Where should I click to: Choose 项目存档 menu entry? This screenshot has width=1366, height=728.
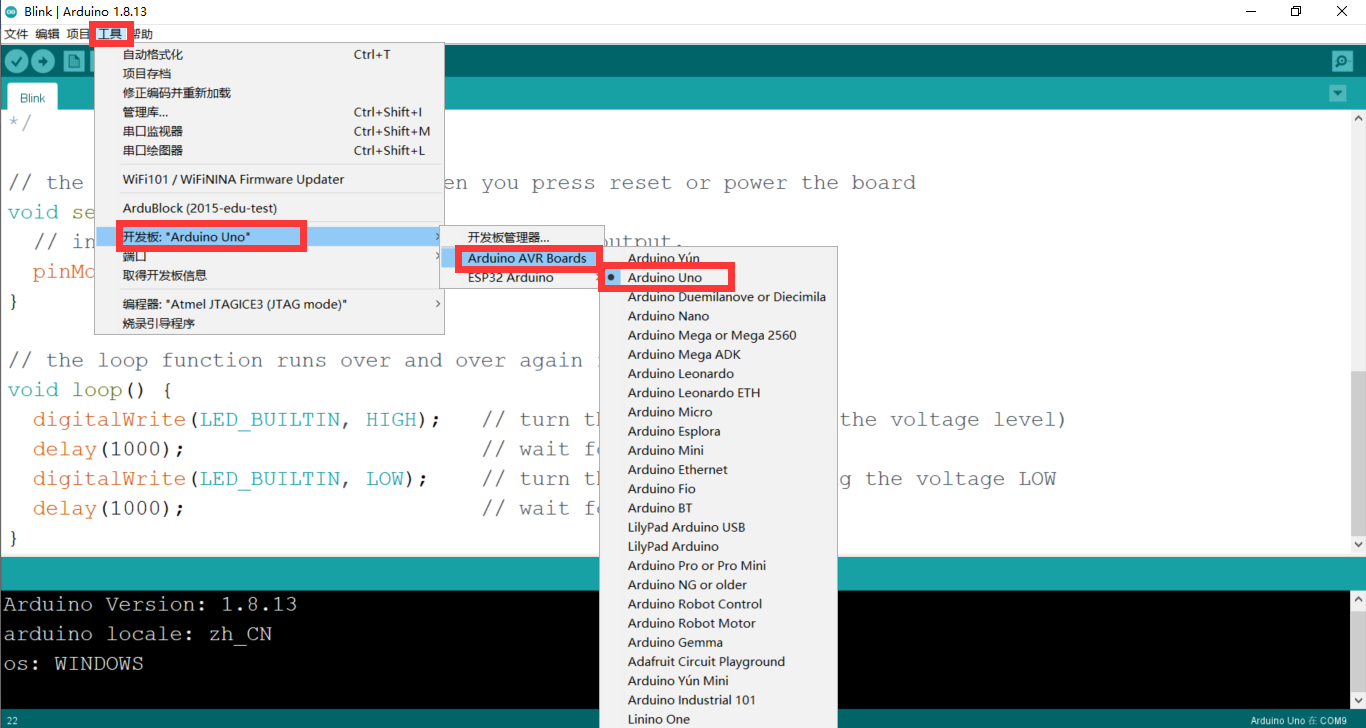[x=269, y=74]
